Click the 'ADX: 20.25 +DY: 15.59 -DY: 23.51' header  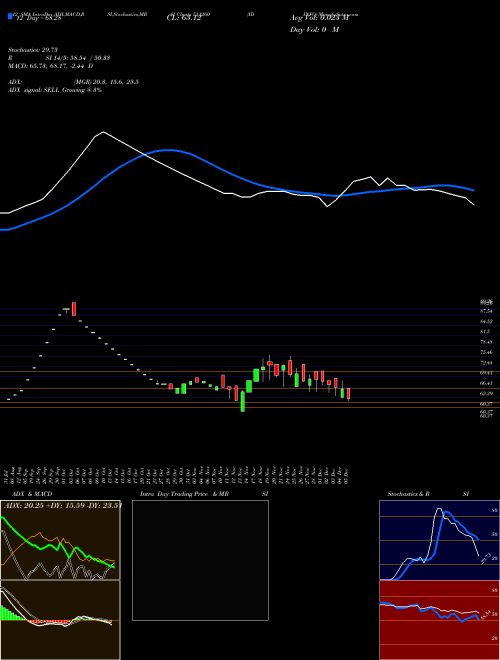pos(63,506)
